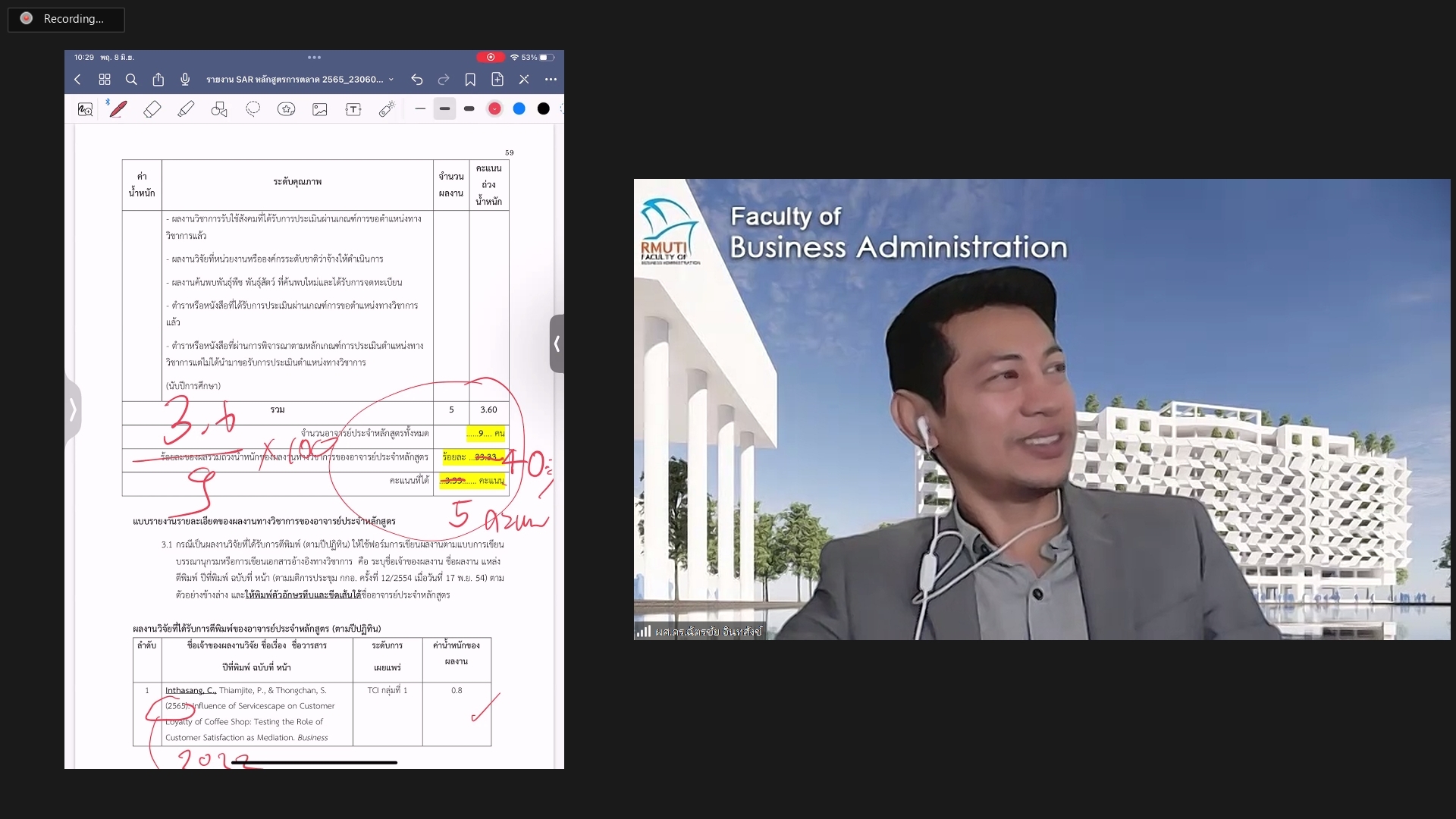Select the Lasso selection tool

253,109
